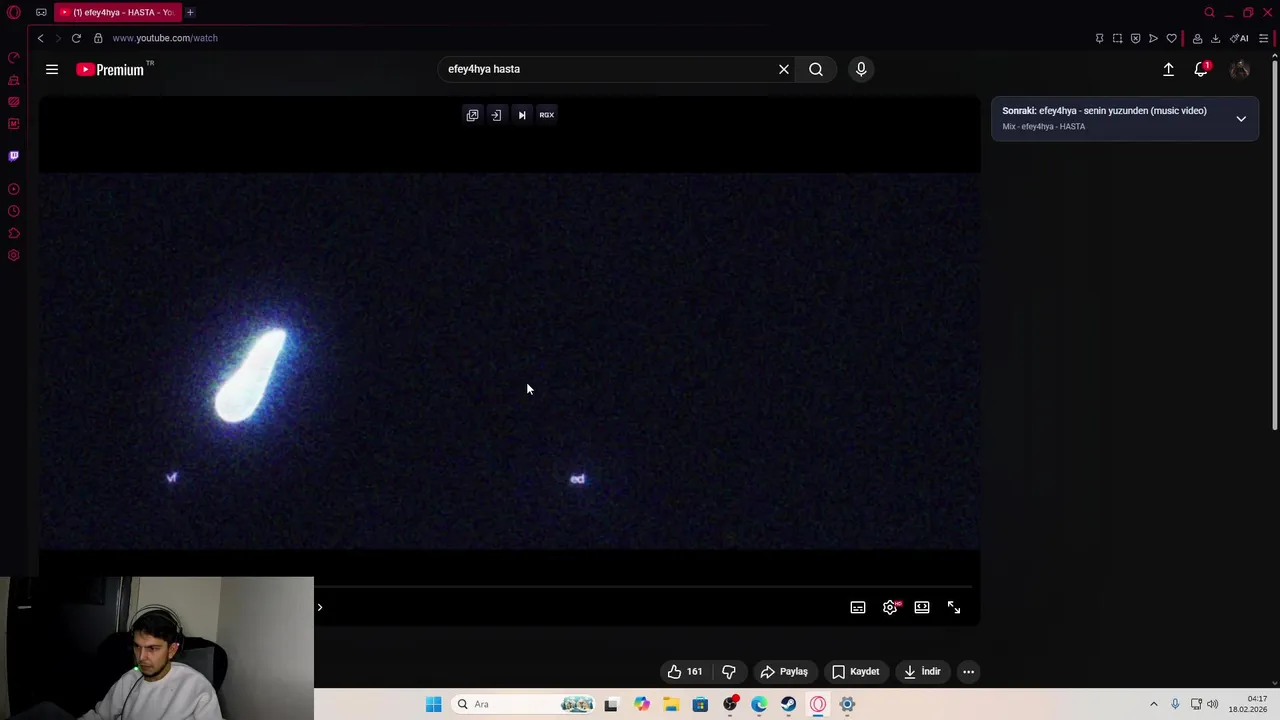
Task: Open the upload/create icon
Action: coord(1168,69)
